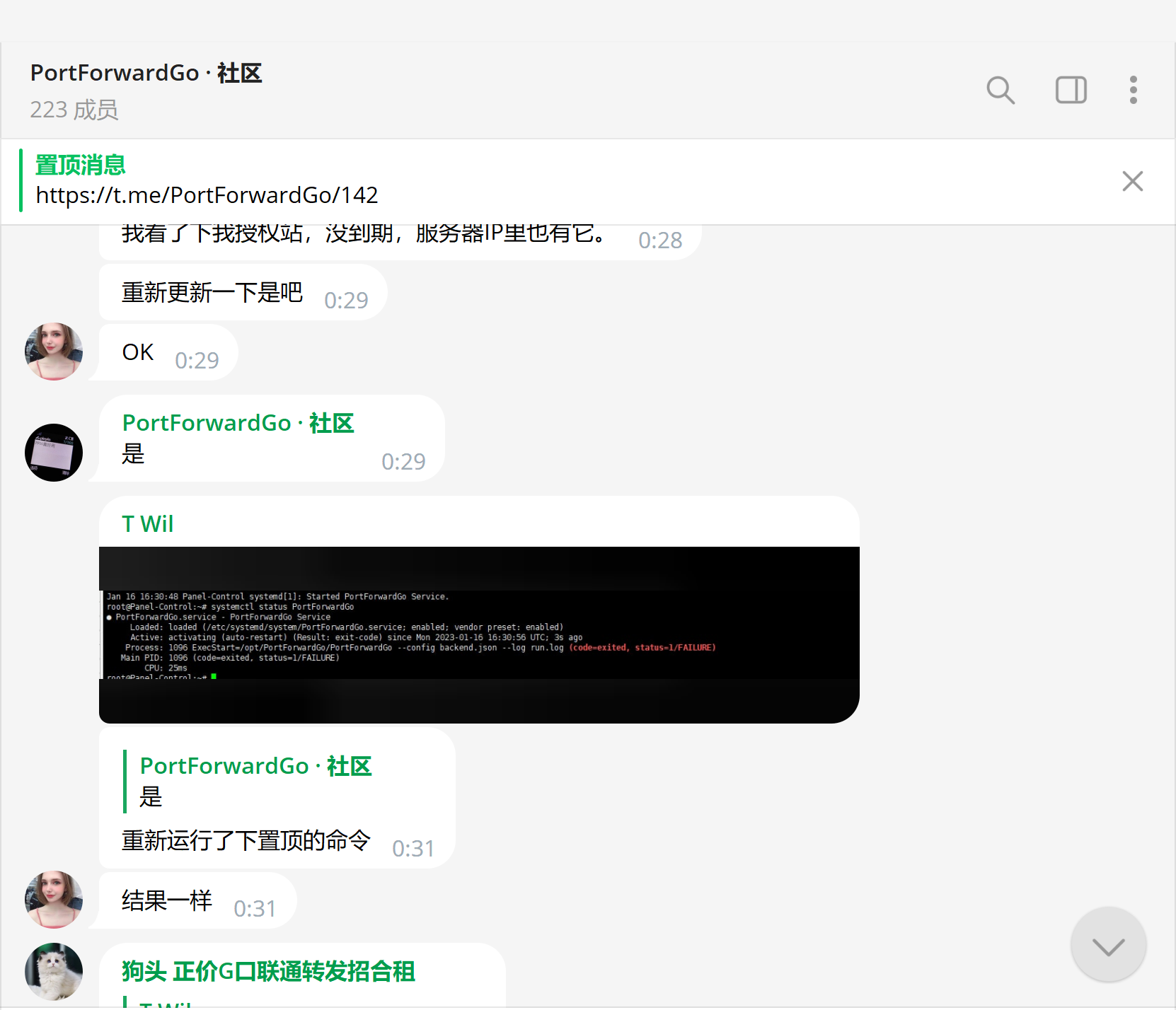Click the T Wil sender name

click(147, 524)
